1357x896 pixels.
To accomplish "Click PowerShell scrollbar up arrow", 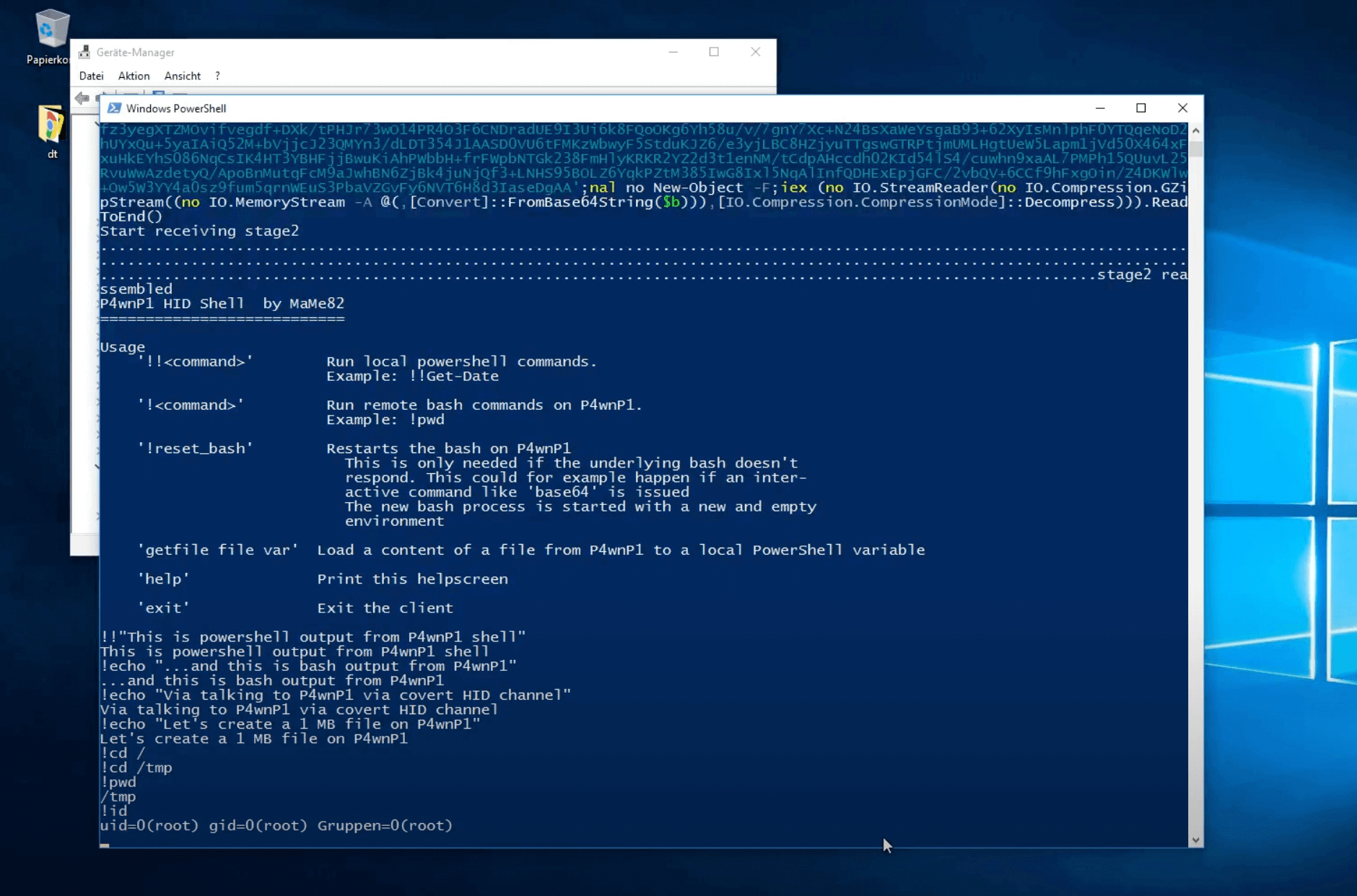I will pyautogui.click(x=1196, y=131).
